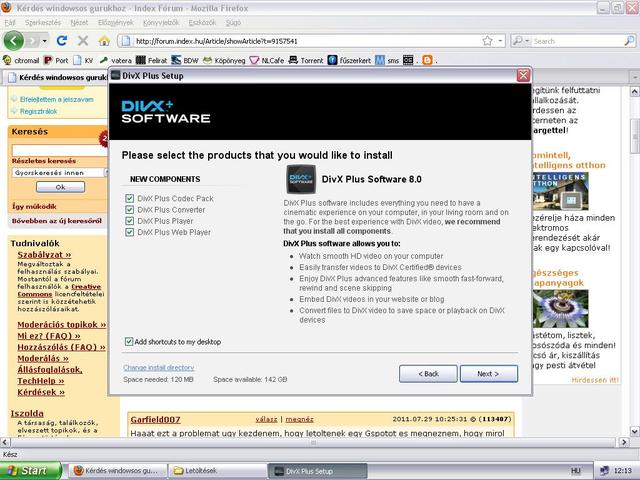The image size is (640, 480).
Task: Uncheck DivX Plus Player component
Action: (x=129, y=221)
